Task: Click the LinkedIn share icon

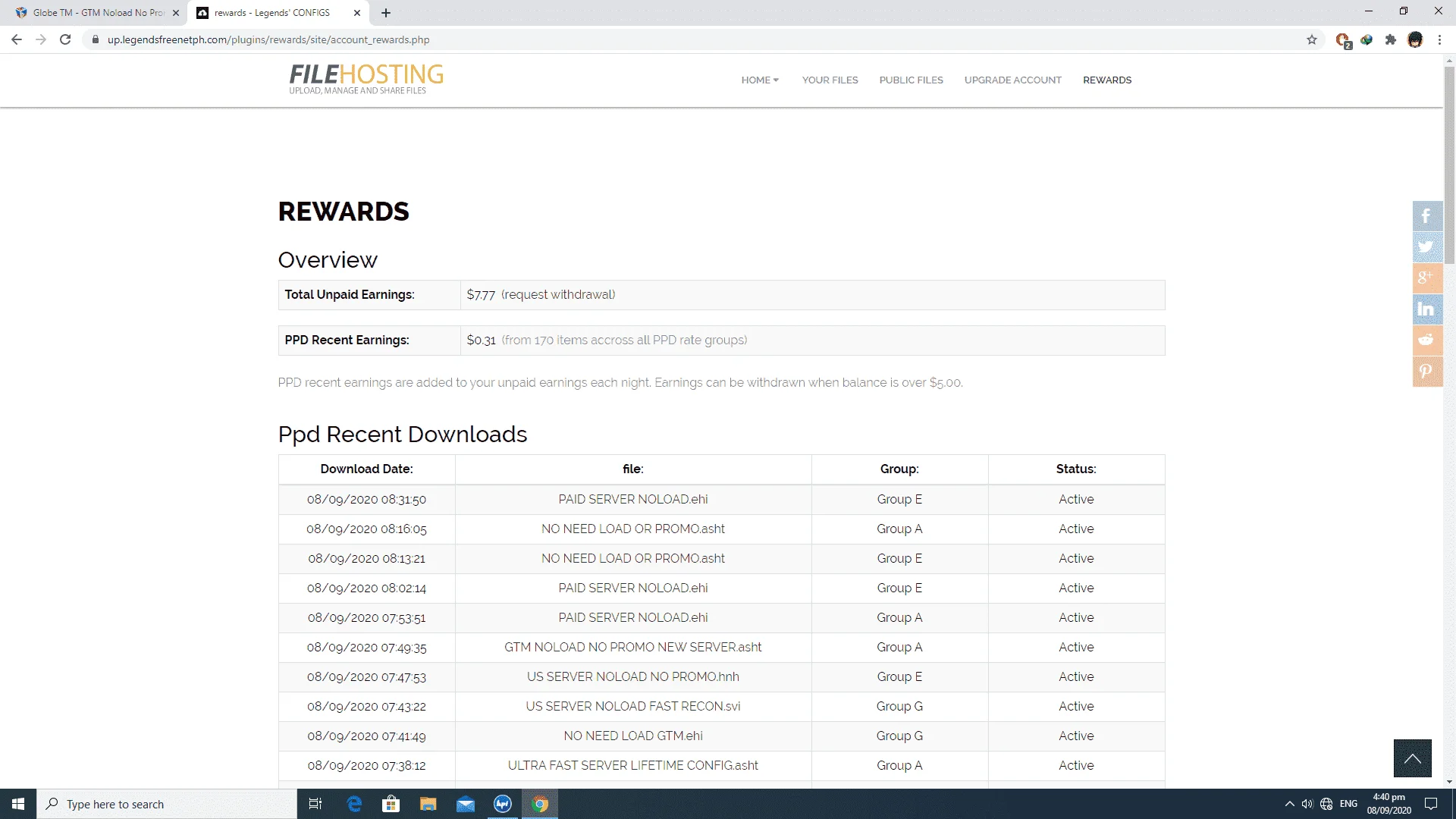Action: tap(1427, 309)
